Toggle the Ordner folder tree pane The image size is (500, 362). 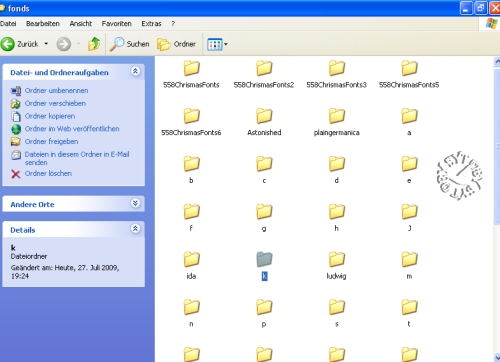click(x=176, y=44)
